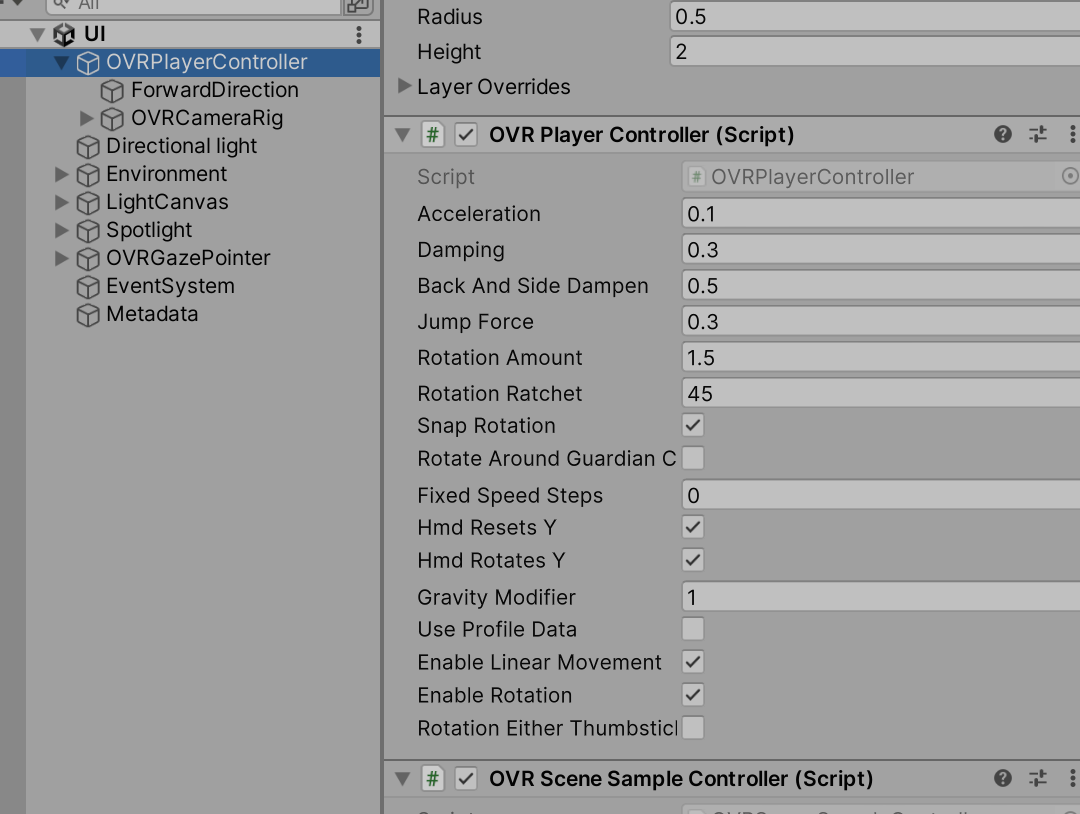1080x814 pixels.
Task: Click the cube icon of Environment
Action: 87,175
